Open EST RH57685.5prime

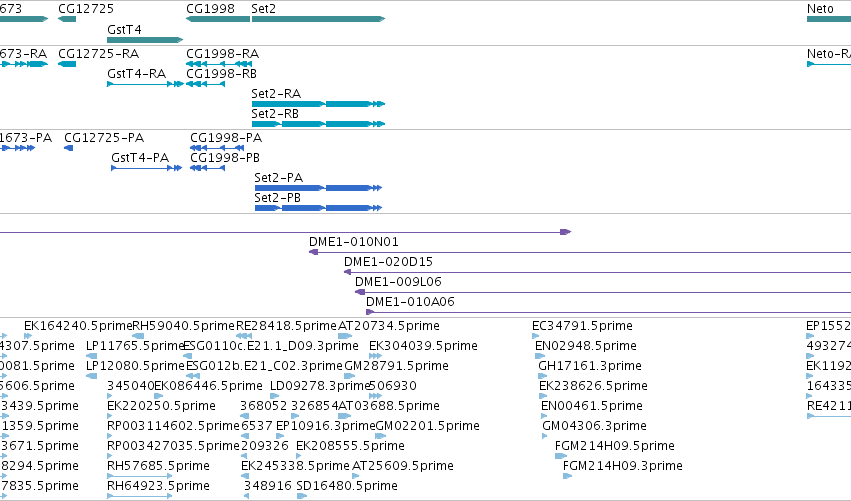158,467
